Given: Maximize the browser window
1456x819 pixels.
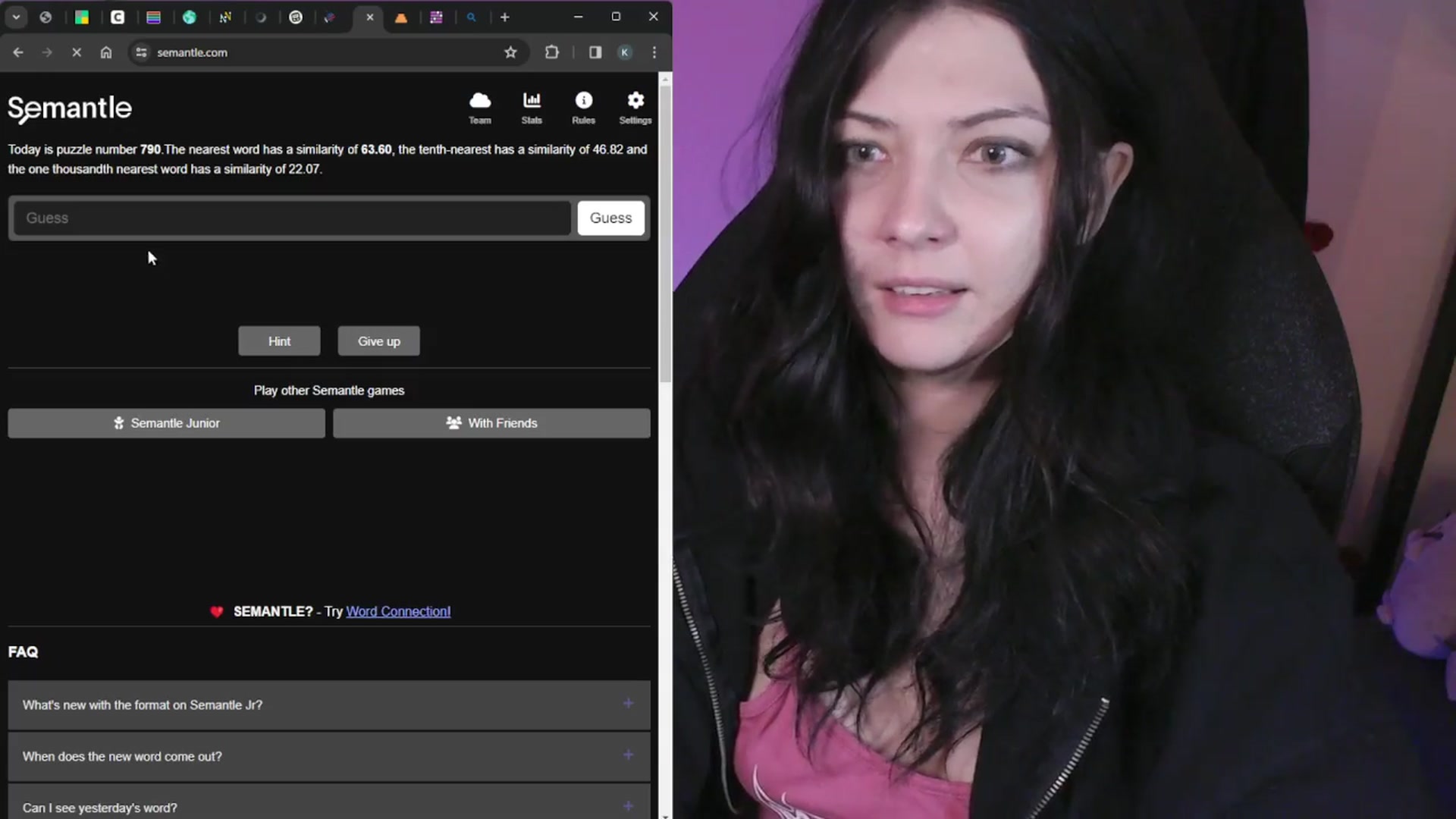Looking at the screenshot, I should [616, 17].
